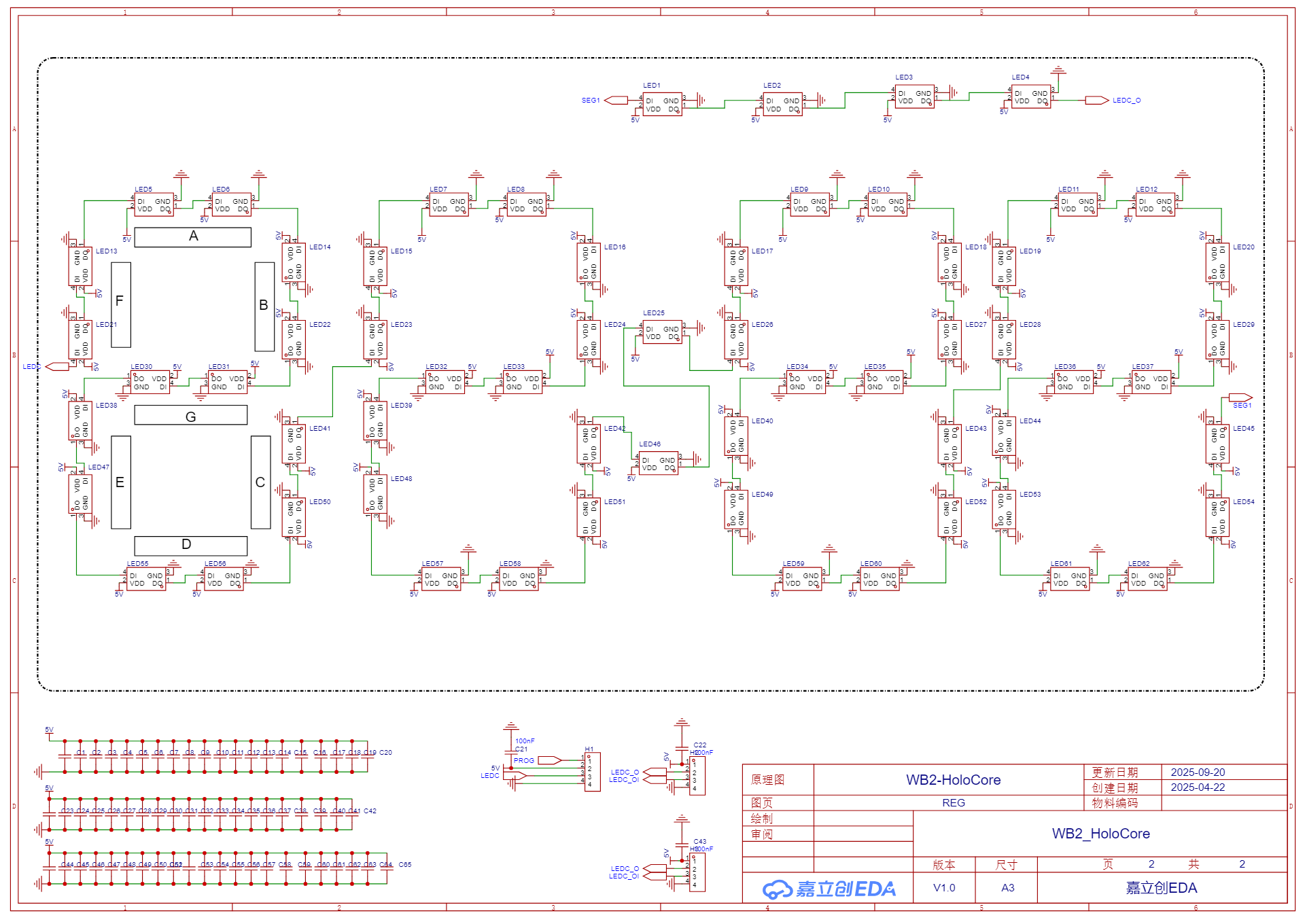
Task: Click the LEDC_O output port near LED4
Action: click(x=1096, y=101)
